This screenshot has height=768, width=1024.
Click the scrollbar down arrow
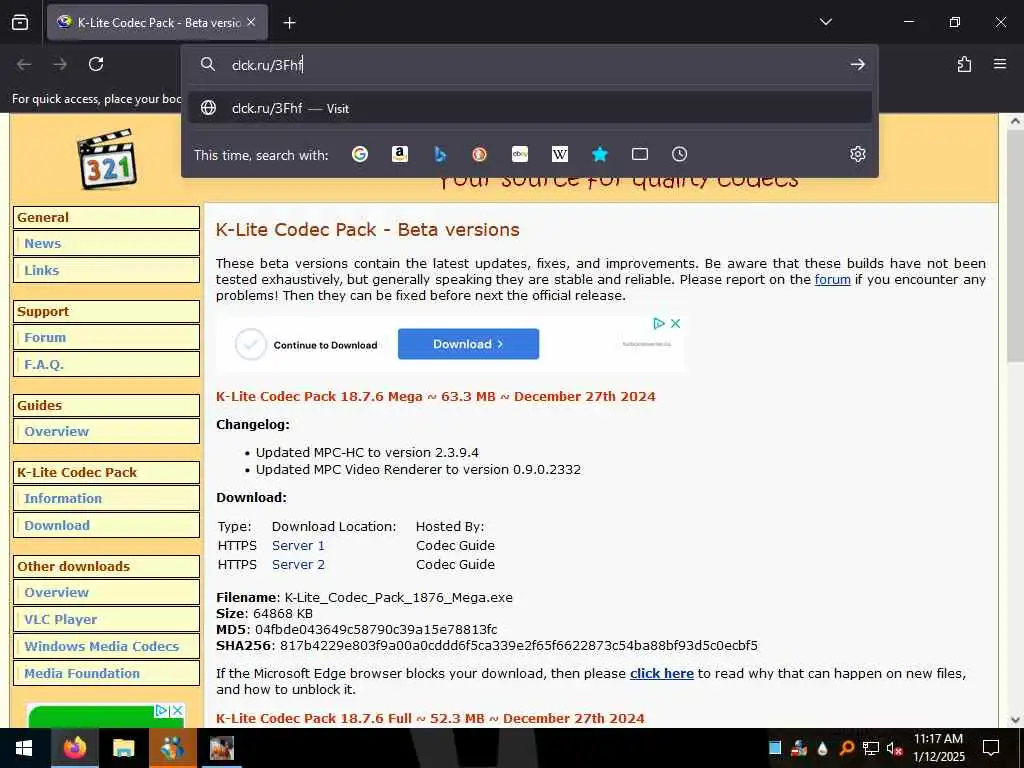1016,720
